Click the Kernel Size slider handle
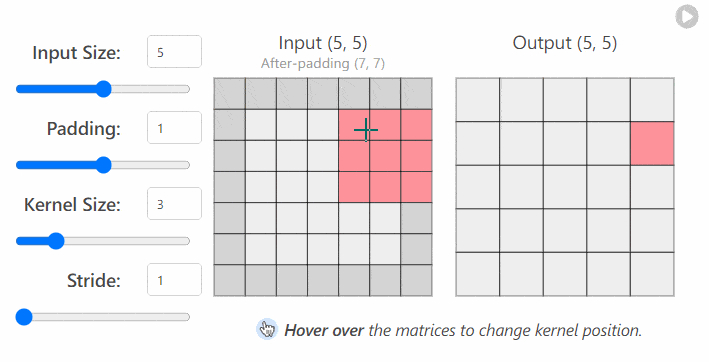This screenshot has height=362, width=709. click(x=56, y=241)
